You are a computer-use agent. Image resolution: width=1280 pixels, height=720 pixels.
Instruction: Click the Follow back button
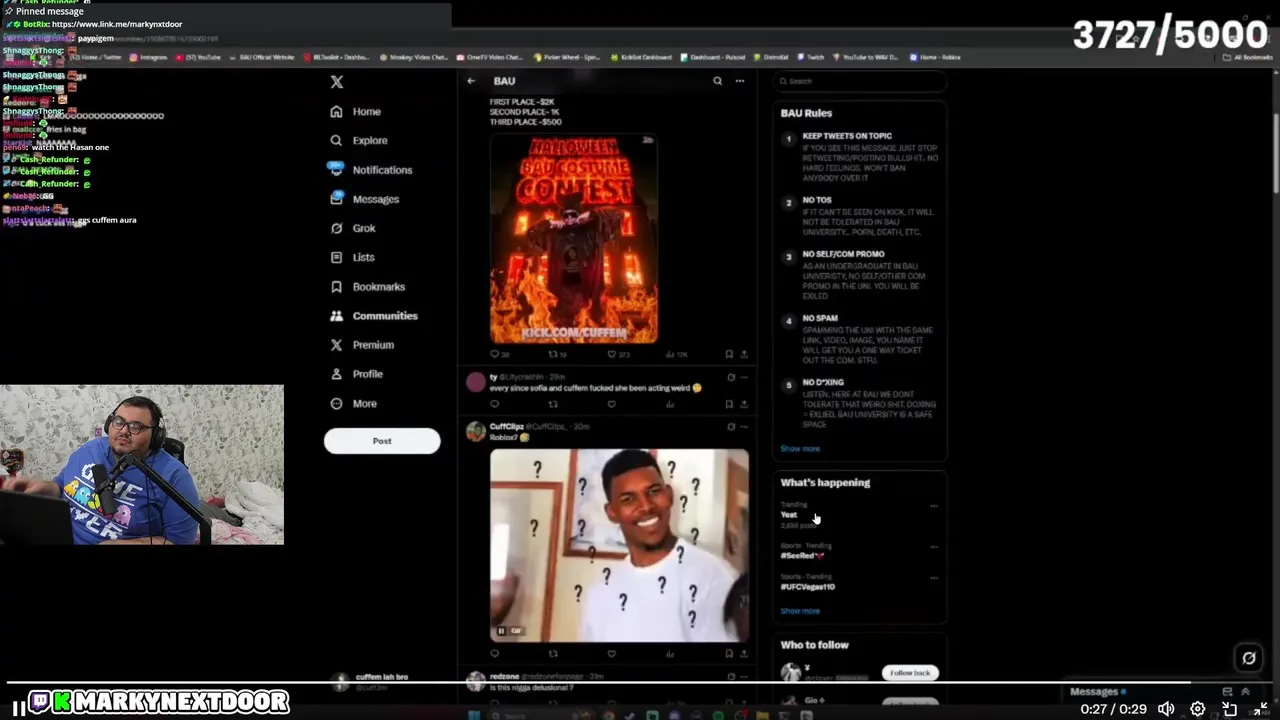(910, 673)
